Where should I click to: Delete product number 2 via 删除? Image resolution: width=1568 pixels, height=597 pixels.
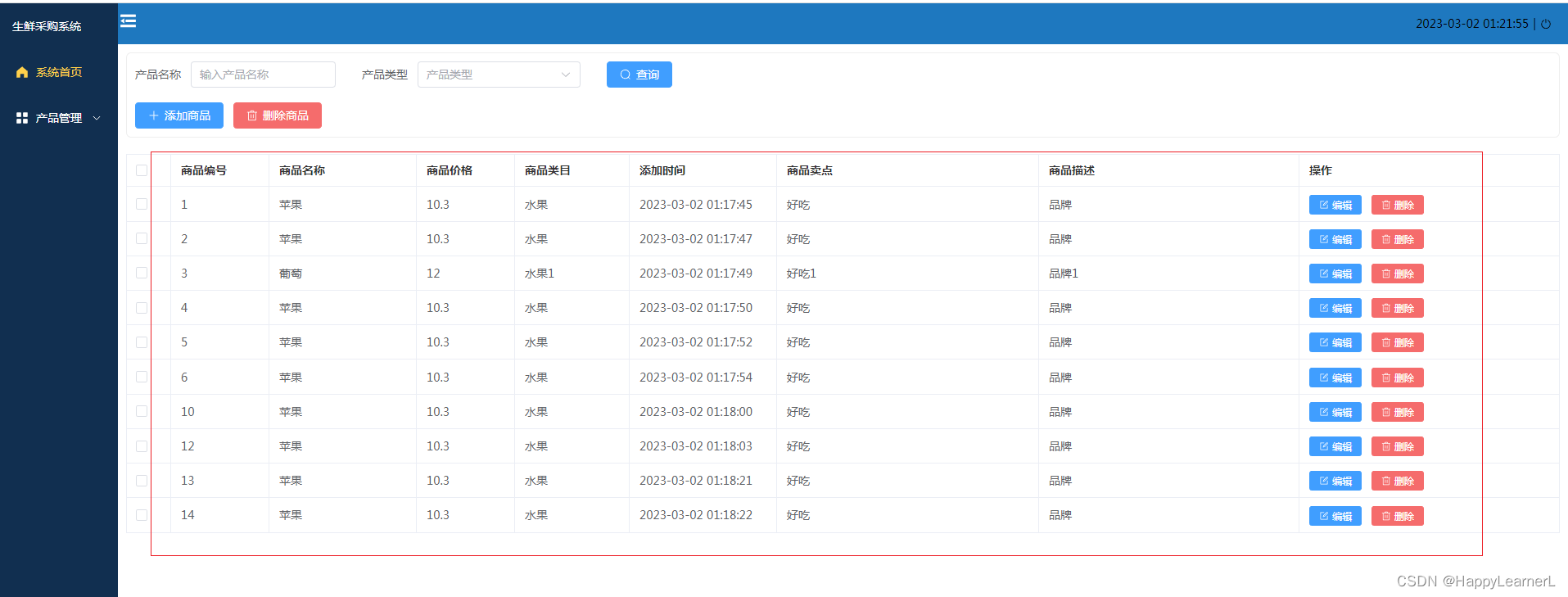[1397, 239]
